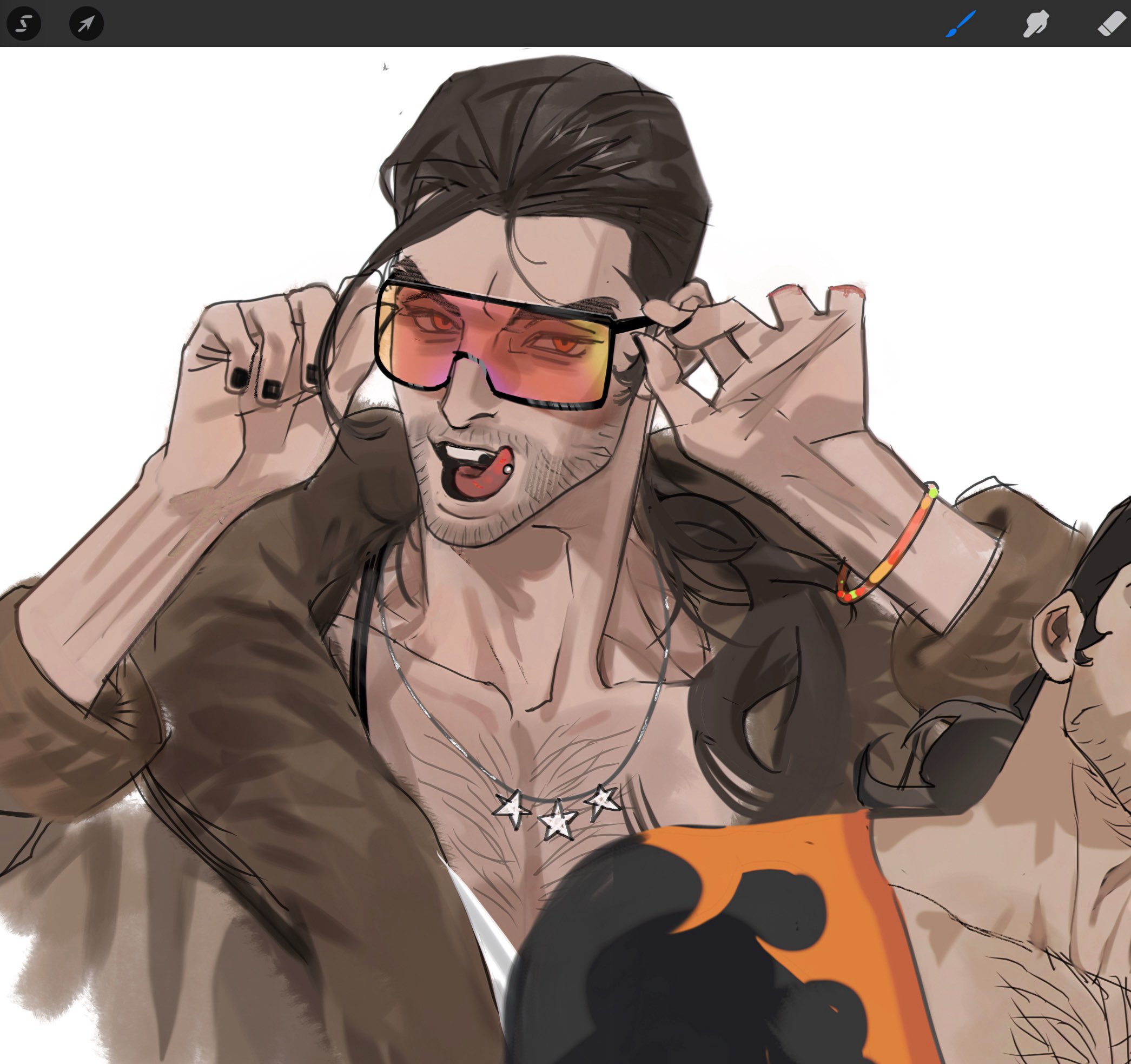Select the blue Brush tool
1131x1064 pixels.
(961, 24)
